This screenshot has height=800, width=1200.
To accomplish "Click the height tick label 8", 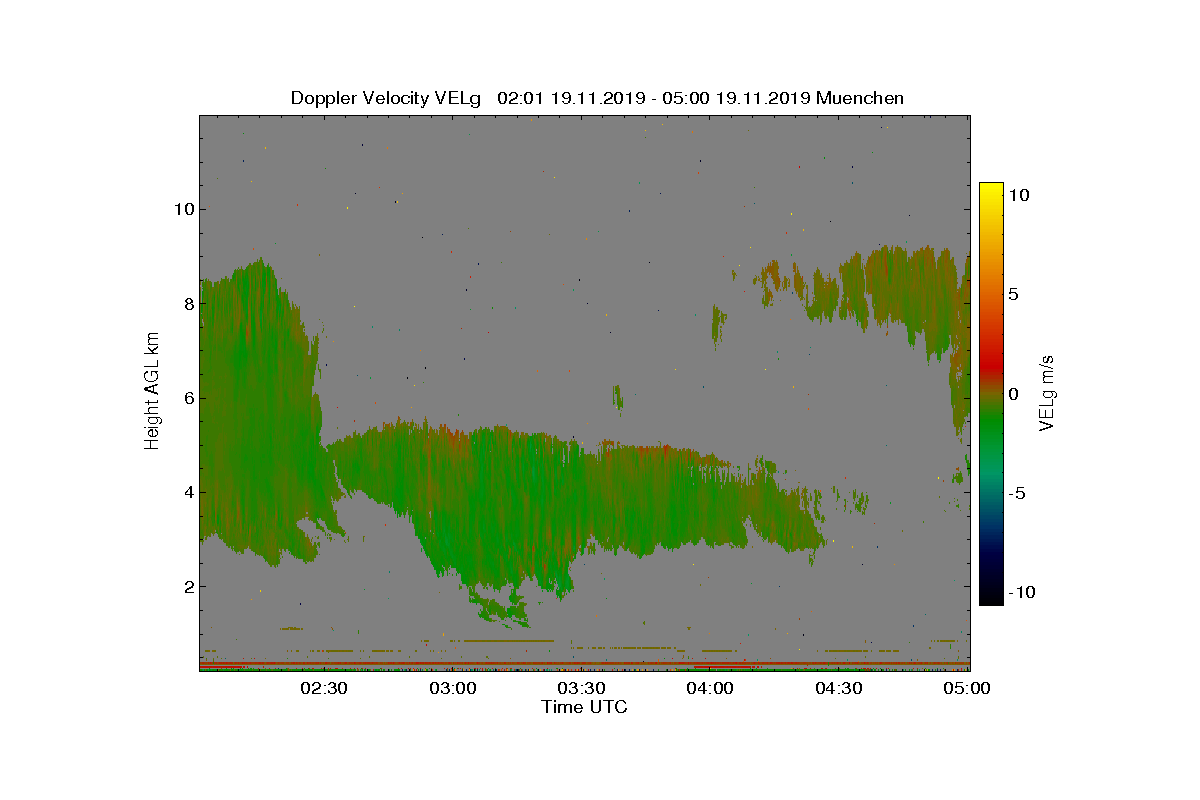I will pos(187,303).
